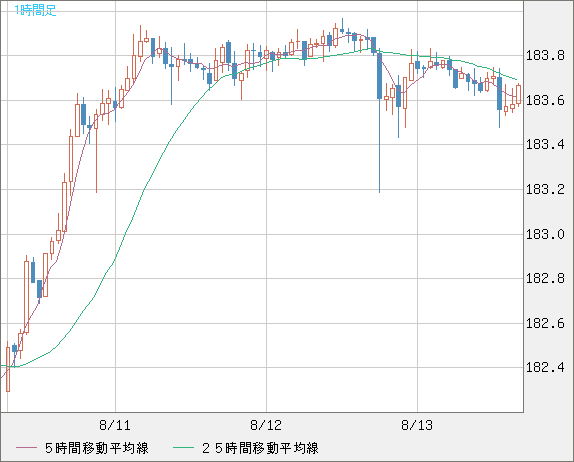Viewport: 574px width, 462px height.
Task: Click the 25時間移動平均線 legend text
Action: coord(260,448)
